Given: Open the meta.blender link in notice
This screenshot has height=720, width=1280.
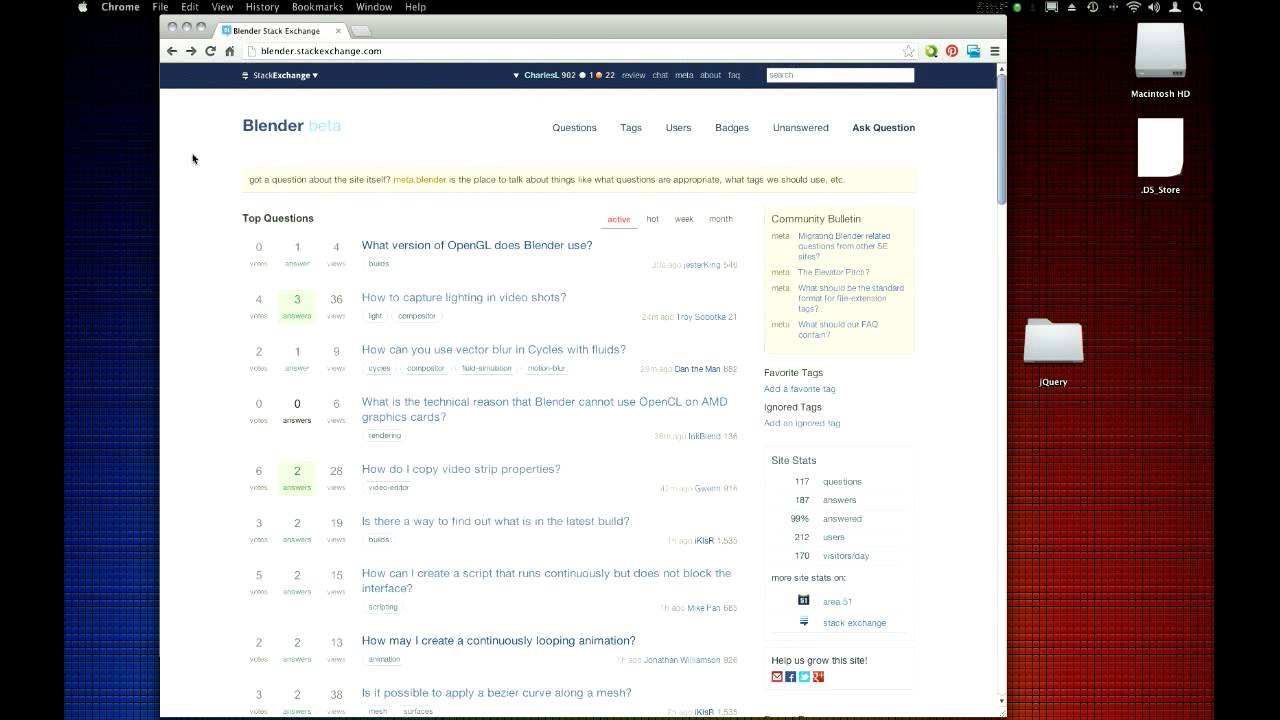Looking at the screenshot, I should click(x=419, y=180).
